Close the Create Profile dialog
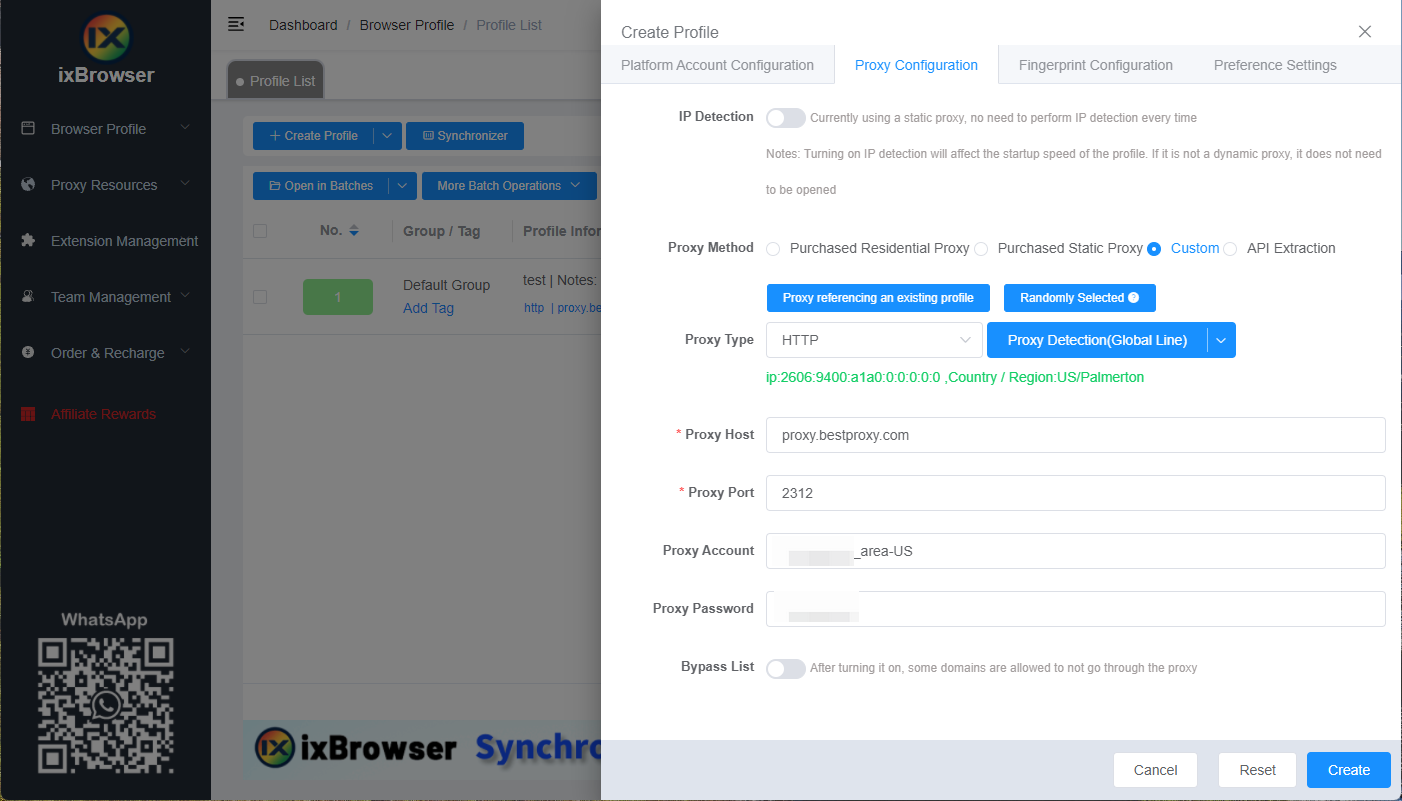The width and height of the screenshot is (1402, 801). [1365, 32]
